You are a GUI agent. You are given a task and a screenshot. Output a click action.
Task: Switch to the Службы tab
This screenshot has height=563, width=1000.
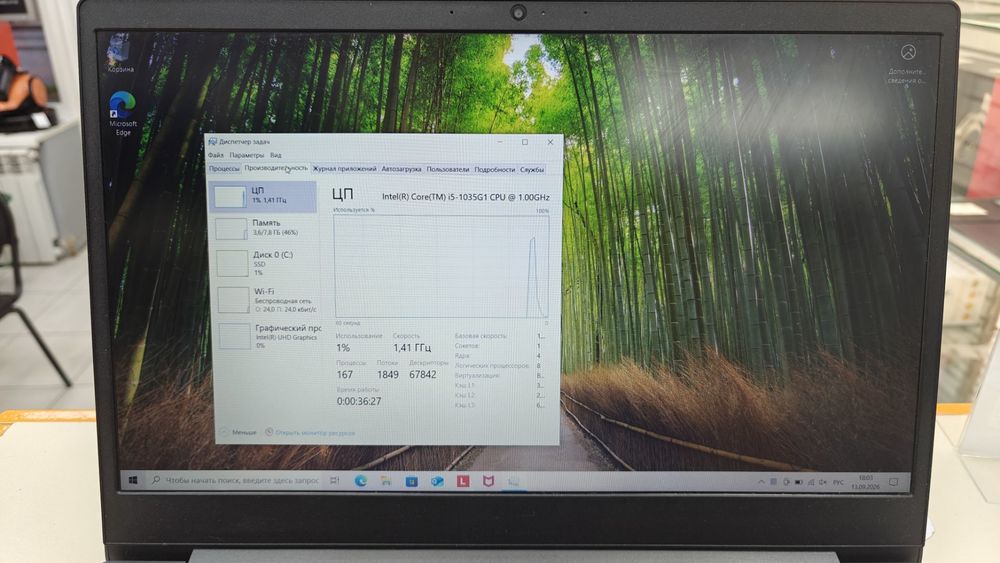[532, 169]
